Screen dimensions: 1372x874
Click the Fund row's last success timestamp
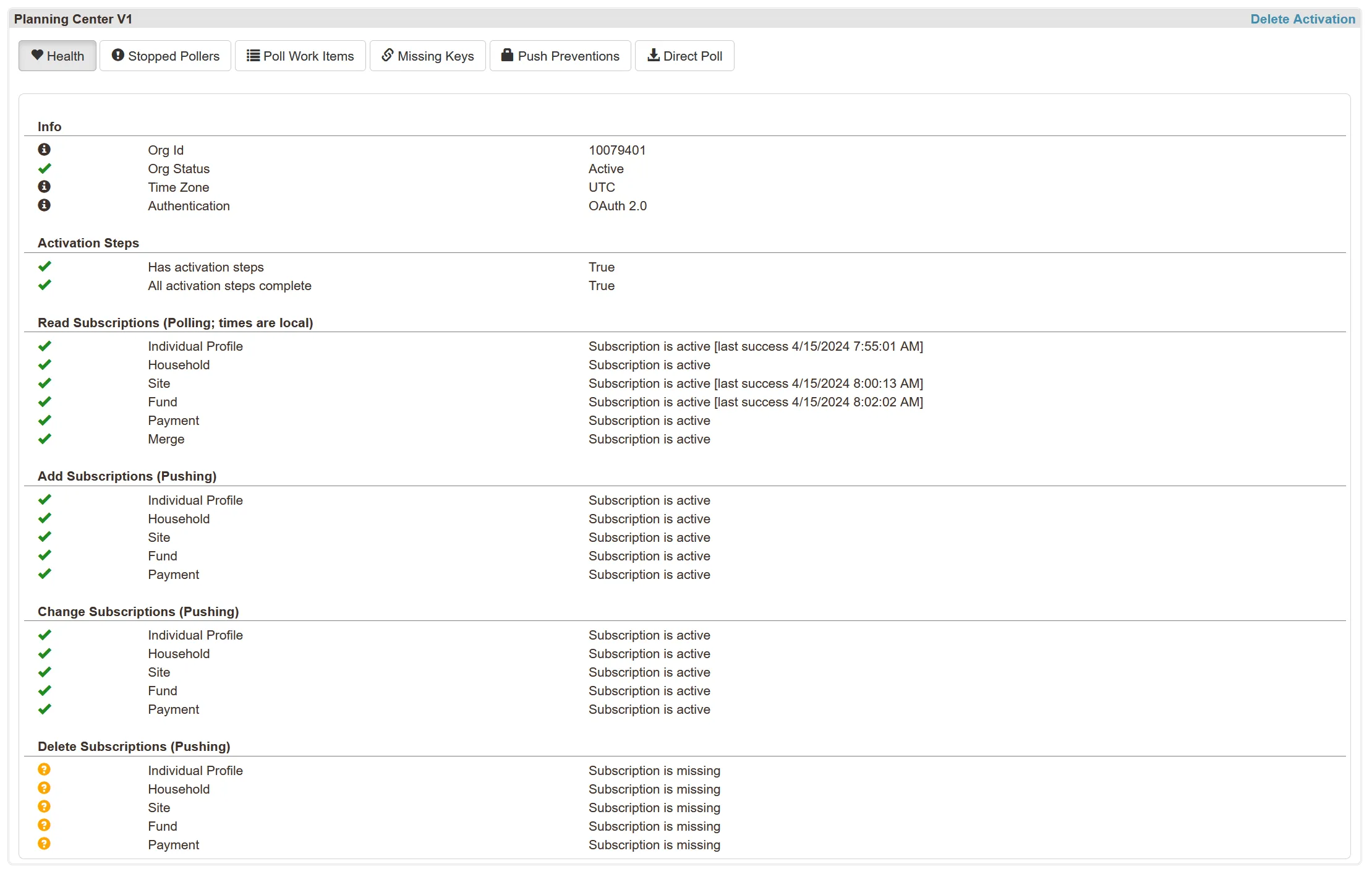(x=856, y=401)
